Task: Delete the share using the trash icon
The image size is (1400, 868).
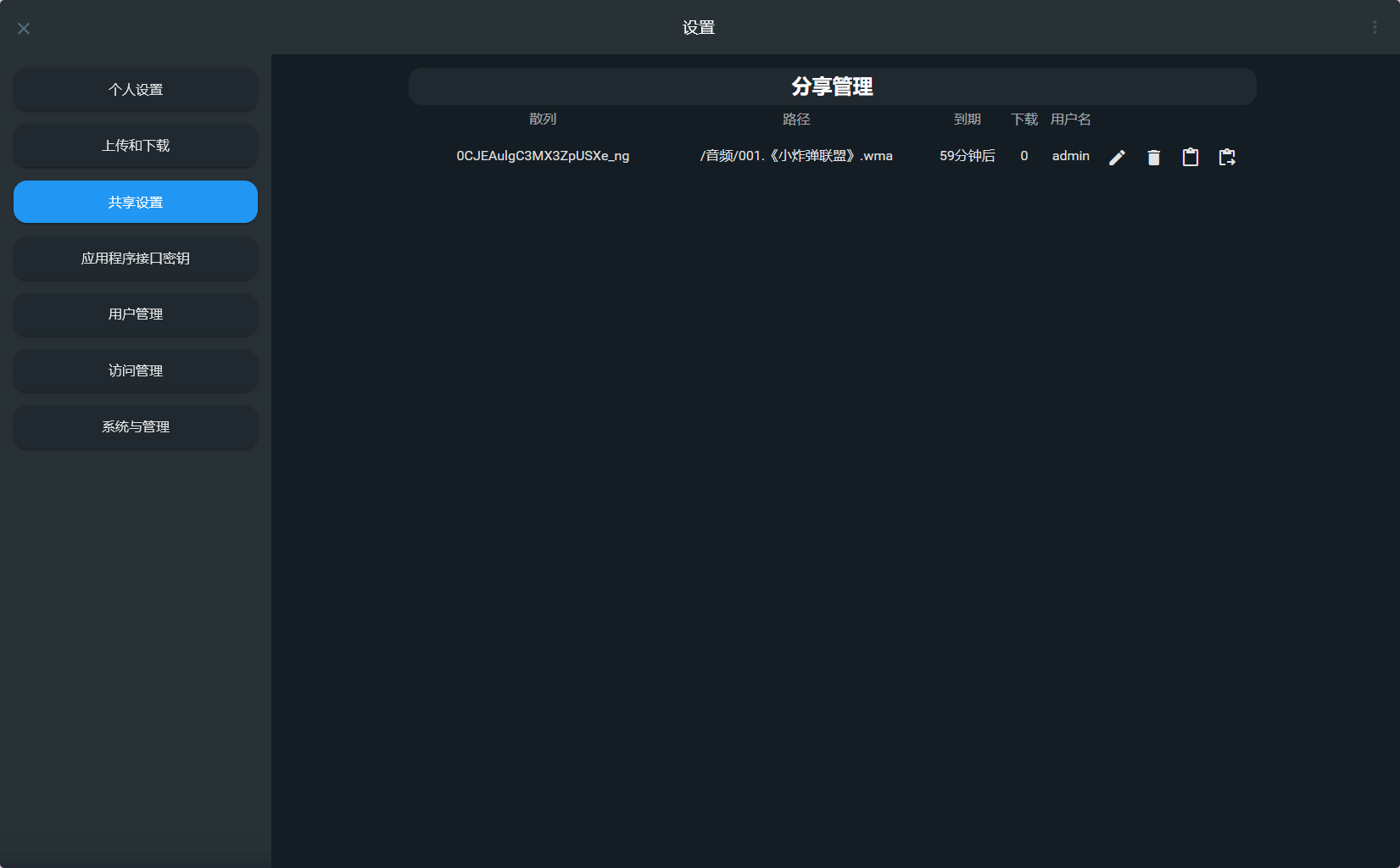Action: 1153,157
